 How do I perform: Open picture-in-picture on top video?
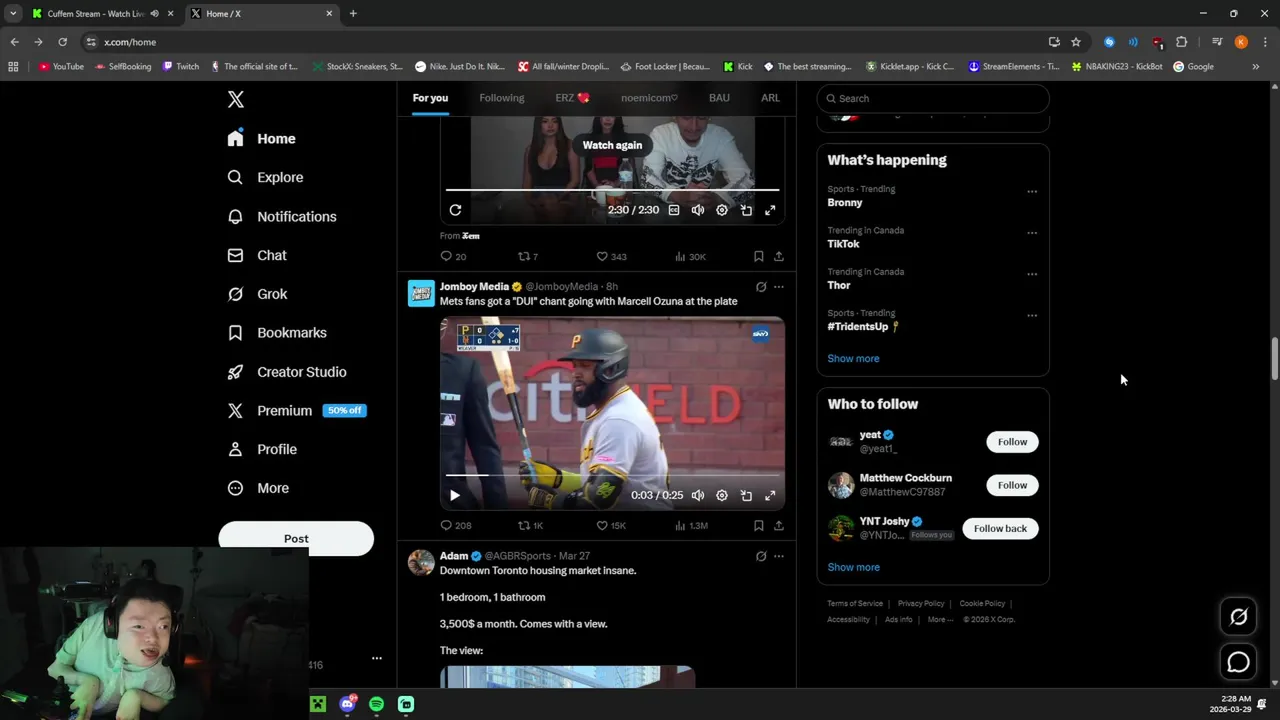coord(746,210)
